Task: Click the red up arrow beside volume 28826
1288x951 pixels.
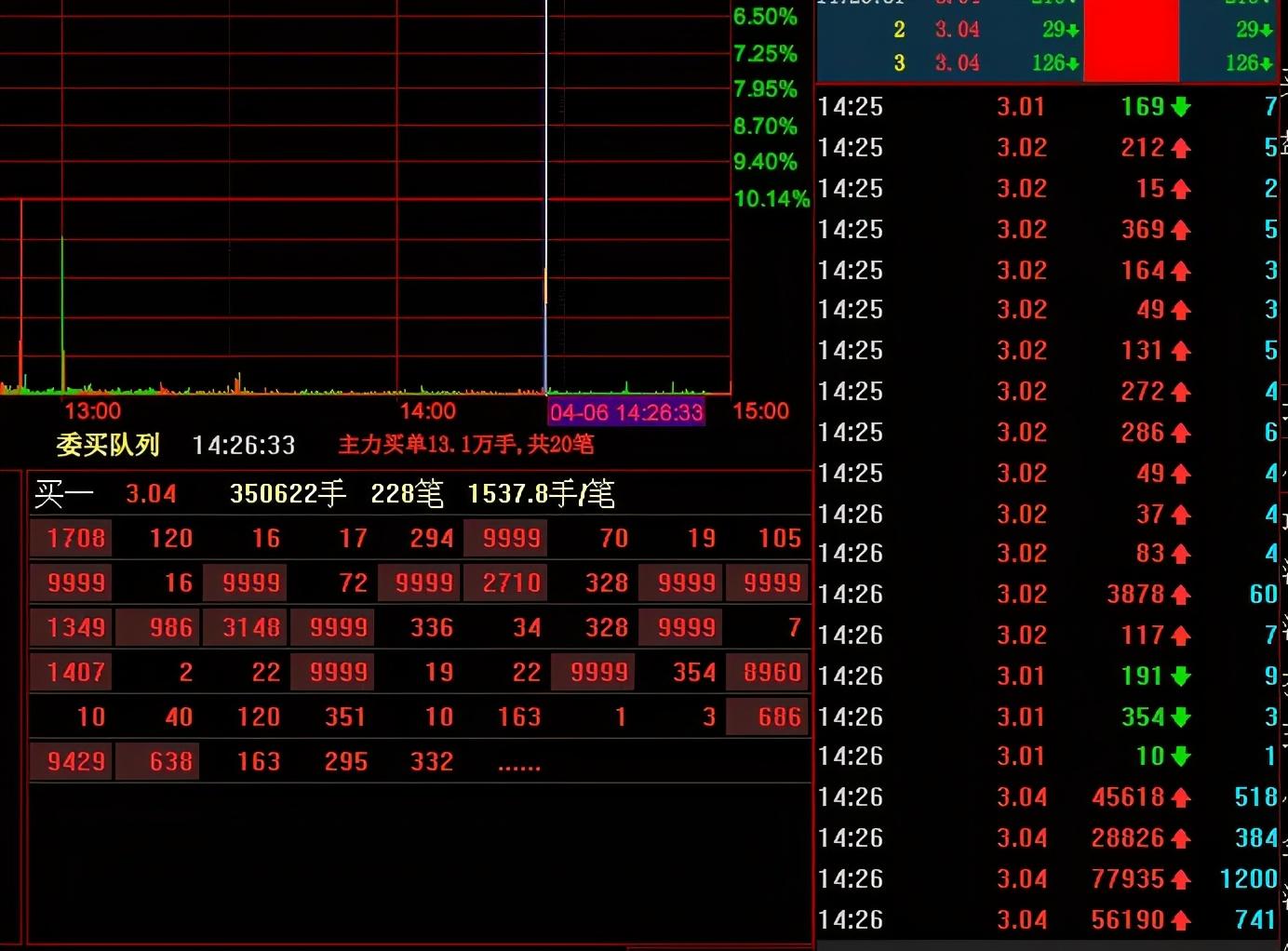Action: (1181, 838)
